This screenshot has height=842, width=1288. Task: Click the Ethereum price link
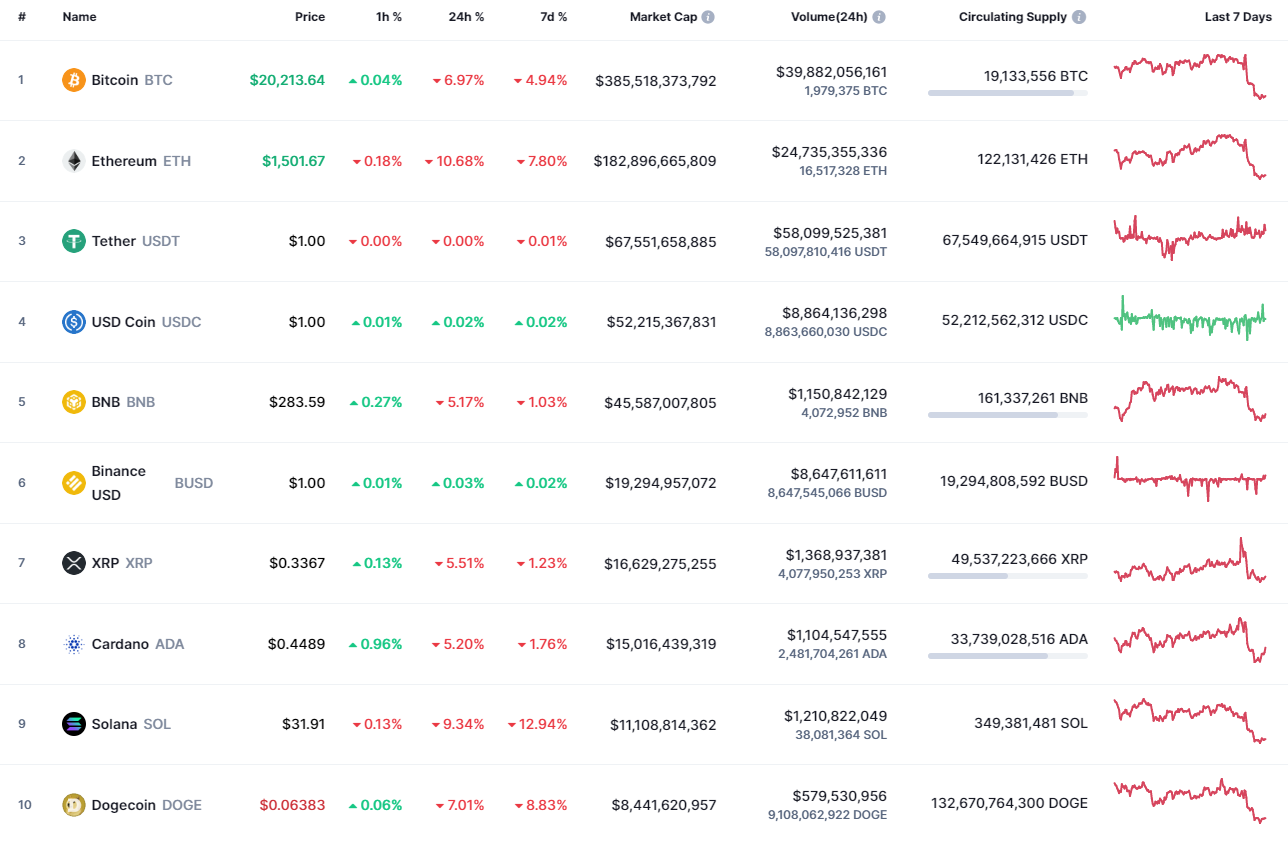pyautogui.click(x=293, y=160)
